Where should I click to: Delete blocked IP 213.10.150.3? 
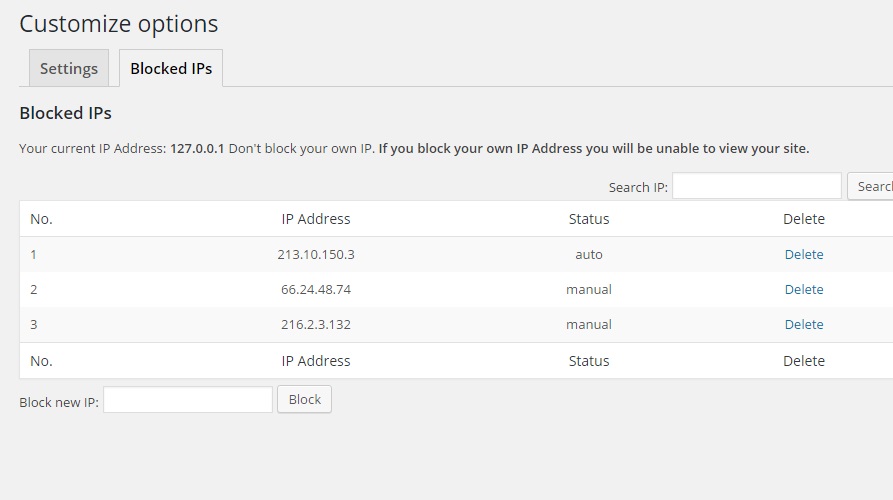tap(803, 254)
